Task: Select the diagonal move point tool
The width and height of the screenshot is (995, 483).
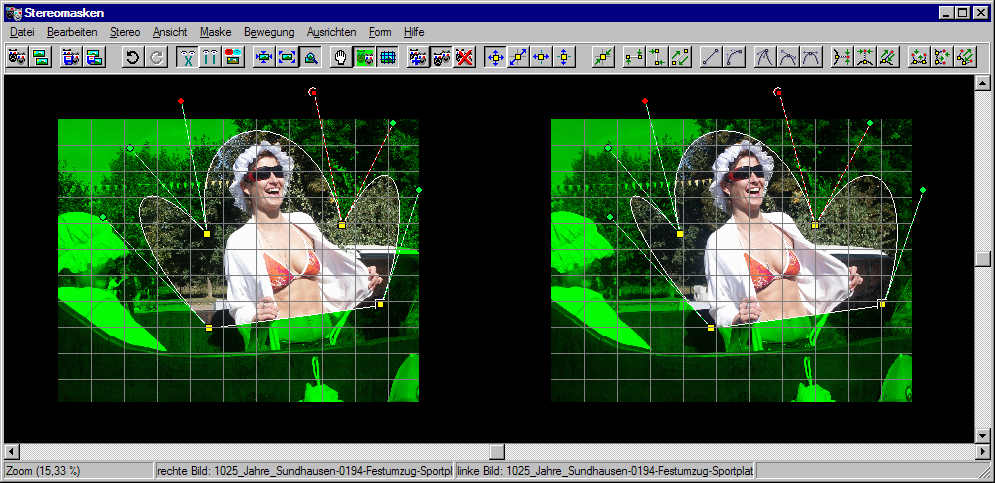Action: coord(518,58)
